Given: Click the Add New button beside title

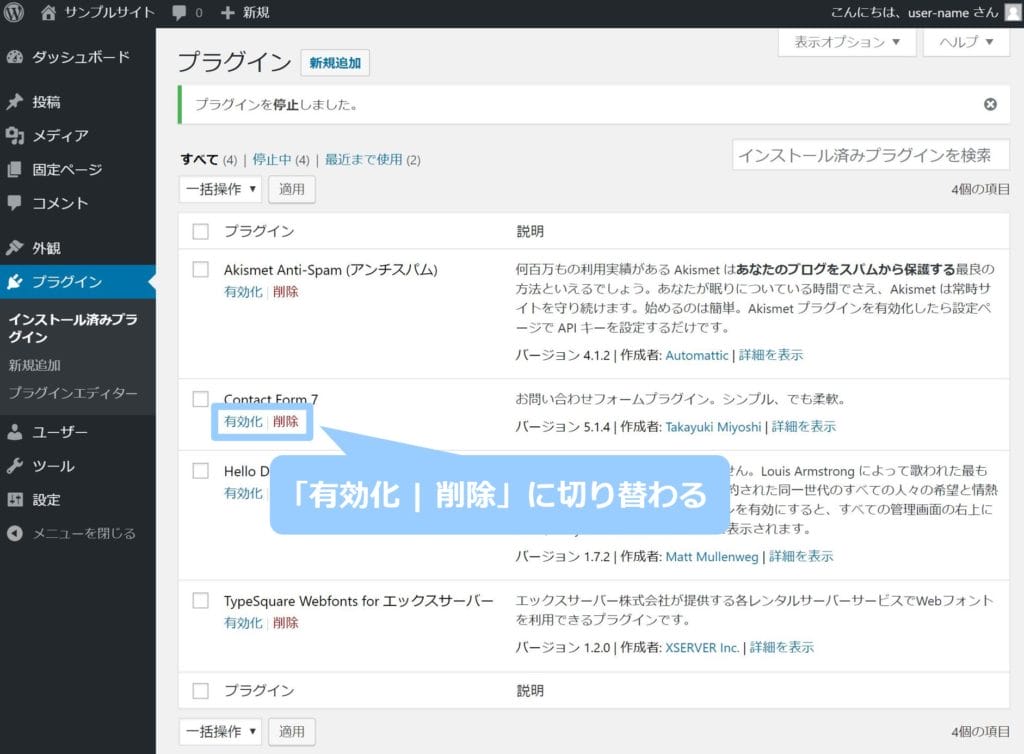Looking at the screenshot, I should coord(335,63).
